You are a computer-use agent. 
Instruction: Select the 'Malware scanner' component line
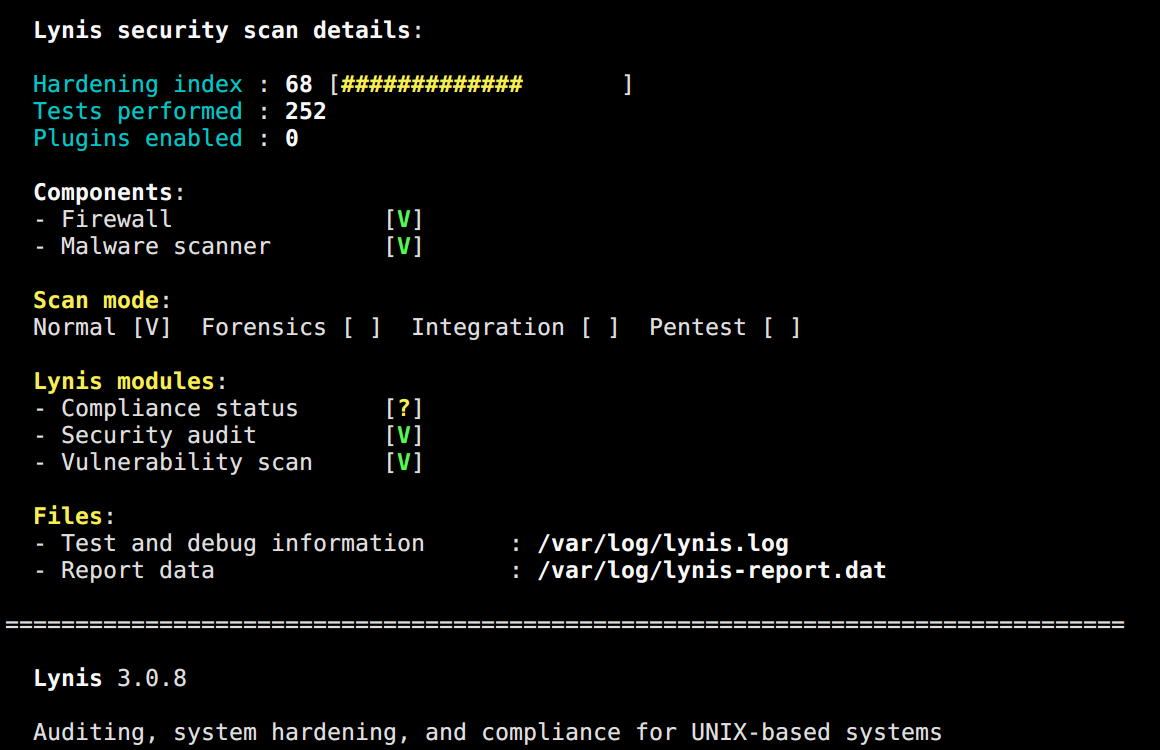point(152,246)
